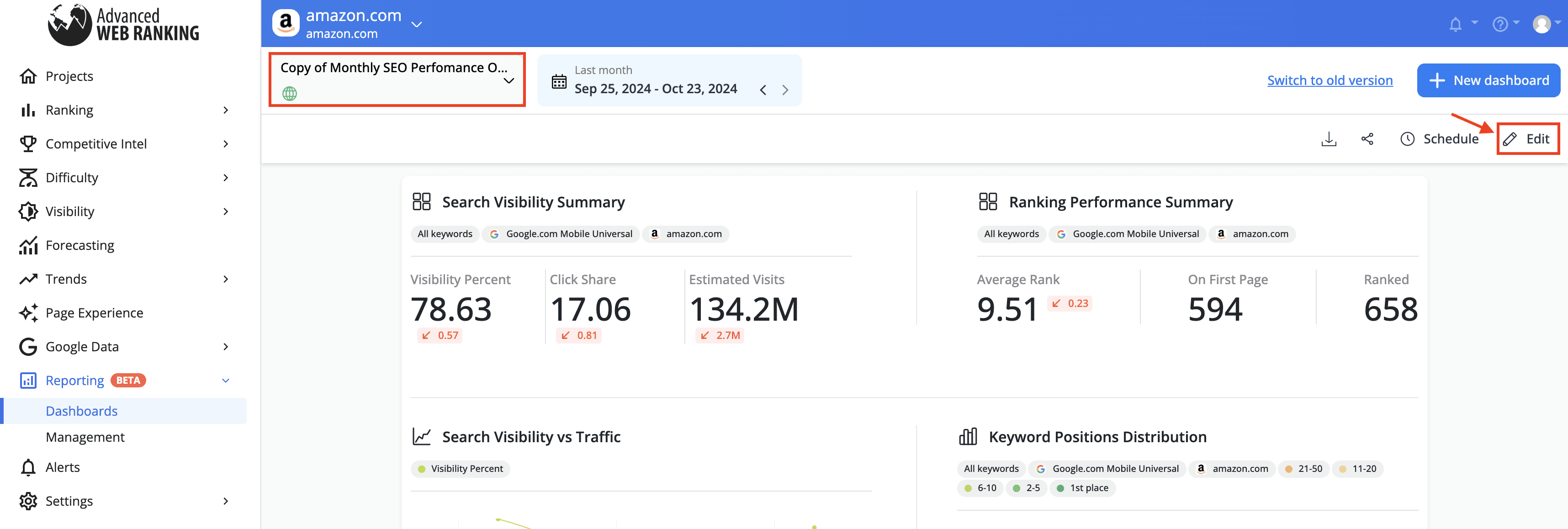Viewport: 1568px width, 529px height.
Task: Go to previous date range
Action: (763, 90)
